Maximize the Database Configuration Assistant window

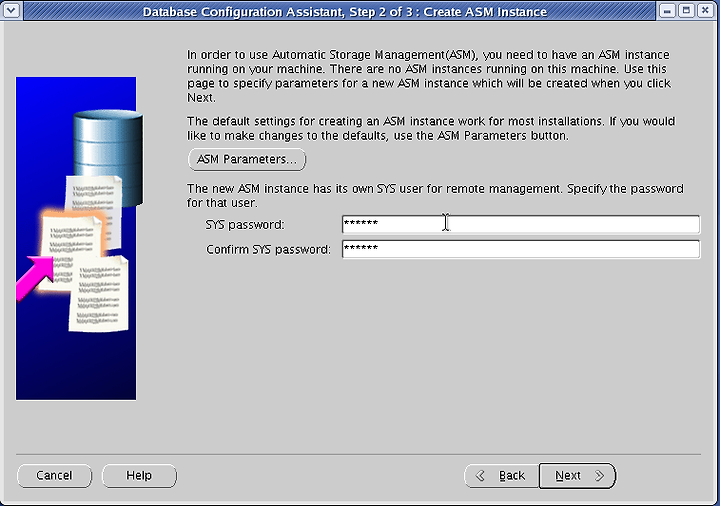click(x=686, y=10)
